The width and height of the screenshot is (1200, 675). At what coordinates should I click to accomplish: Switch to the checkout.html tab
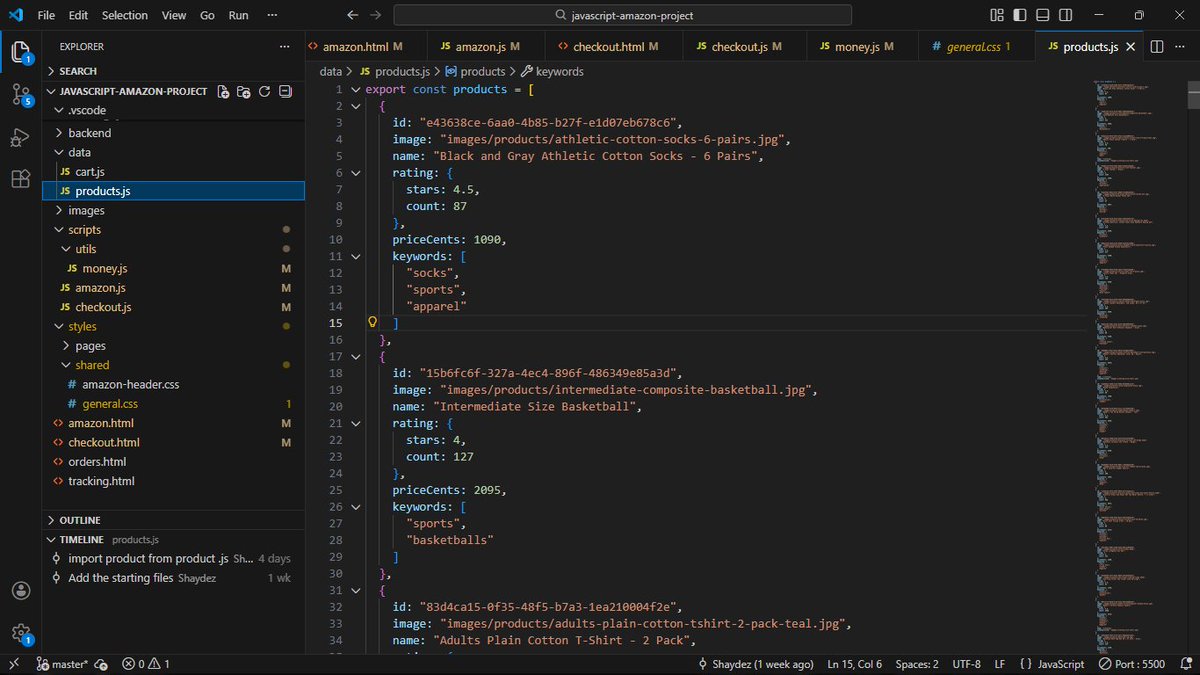[x=614, y=46]
